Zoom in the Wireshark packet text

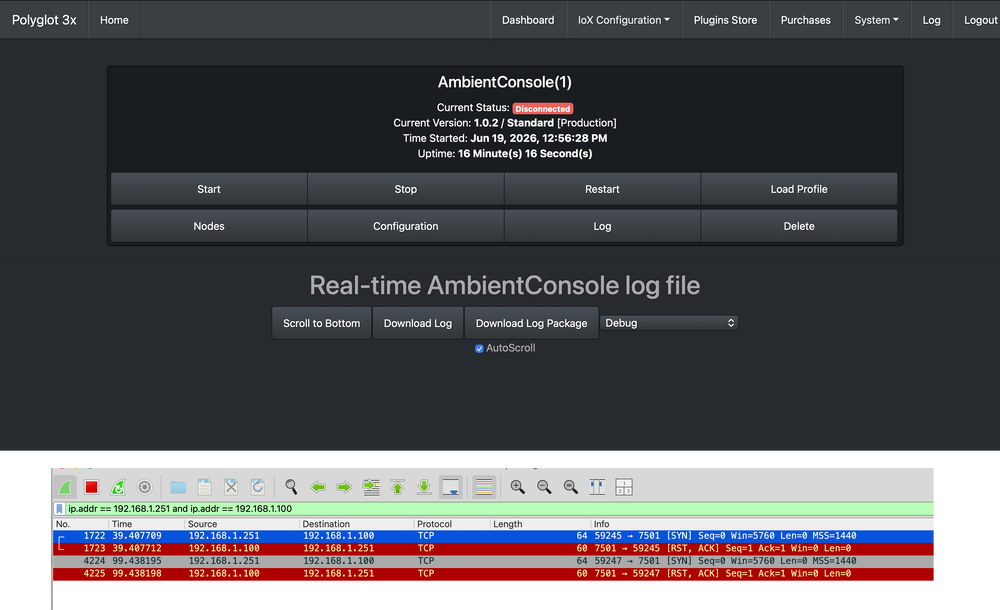[x=517, y=487]
